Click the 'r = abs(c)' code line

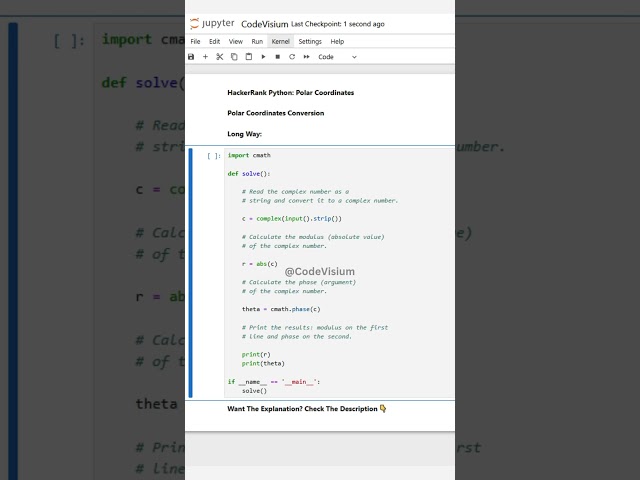pos(260,264)
